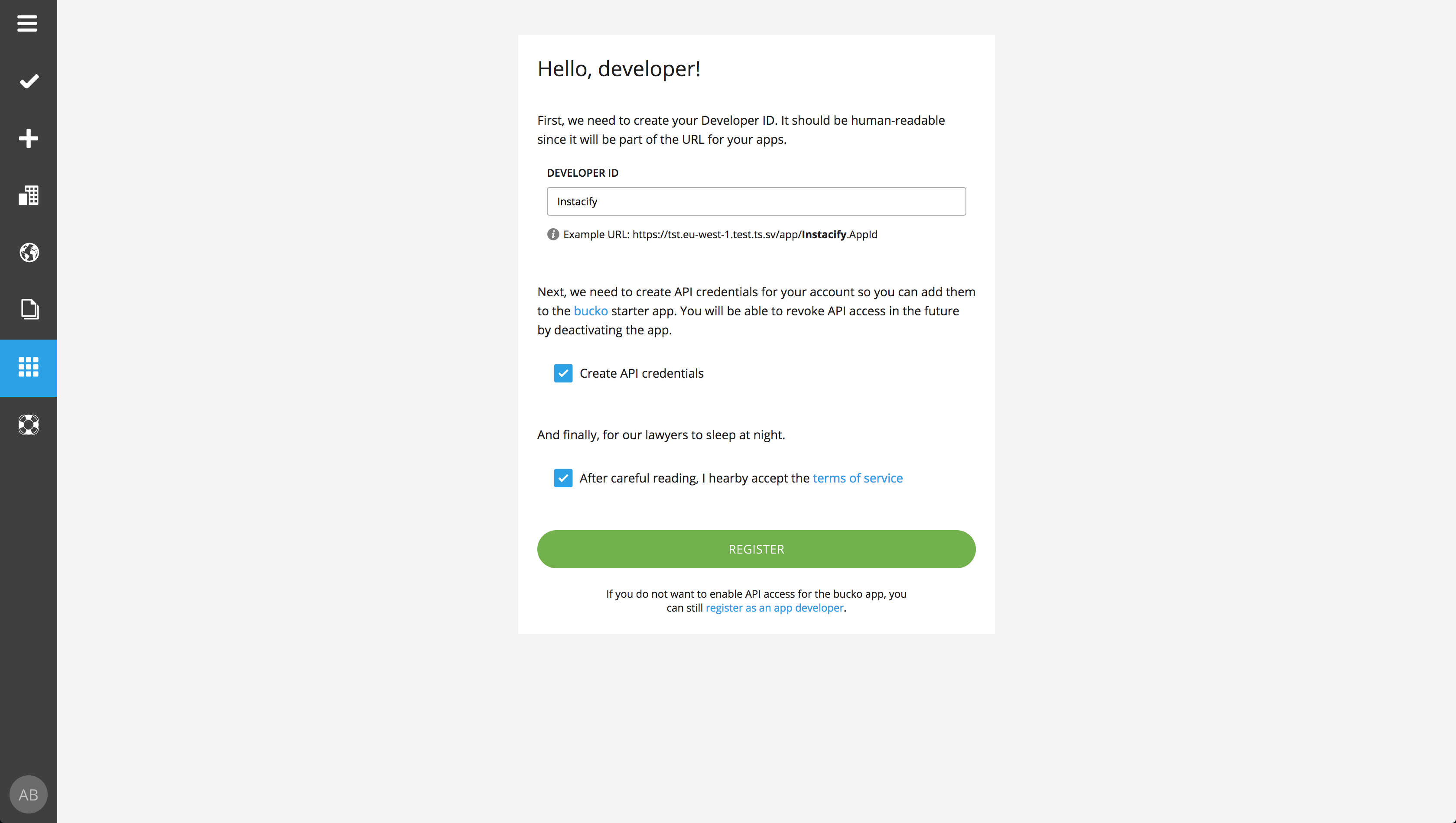
Task: Follow the register as an app developer link
Action: [774, 608]
